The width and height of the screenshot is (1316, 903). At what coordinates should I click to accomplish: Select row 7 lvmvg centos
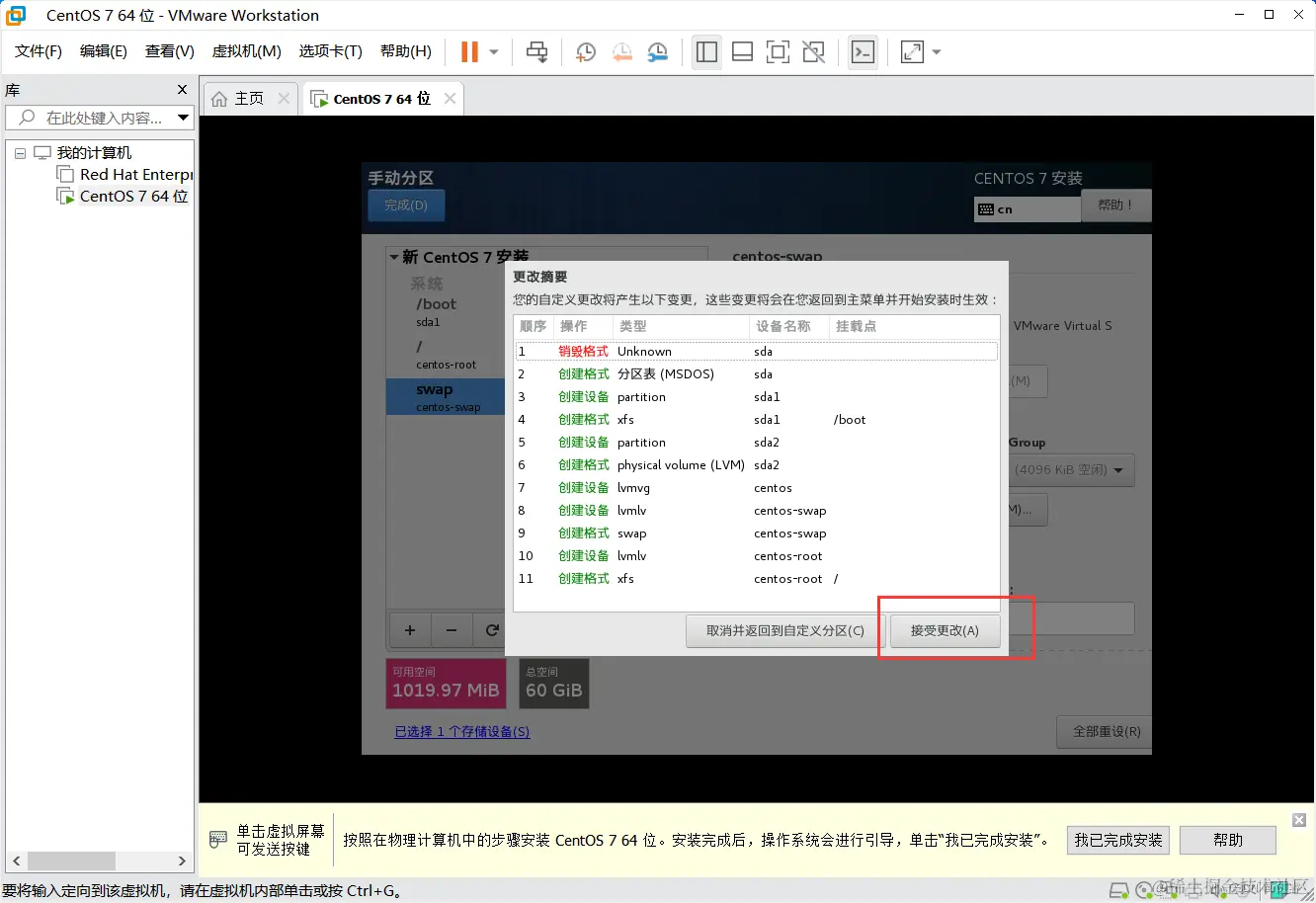pos(756,488)
